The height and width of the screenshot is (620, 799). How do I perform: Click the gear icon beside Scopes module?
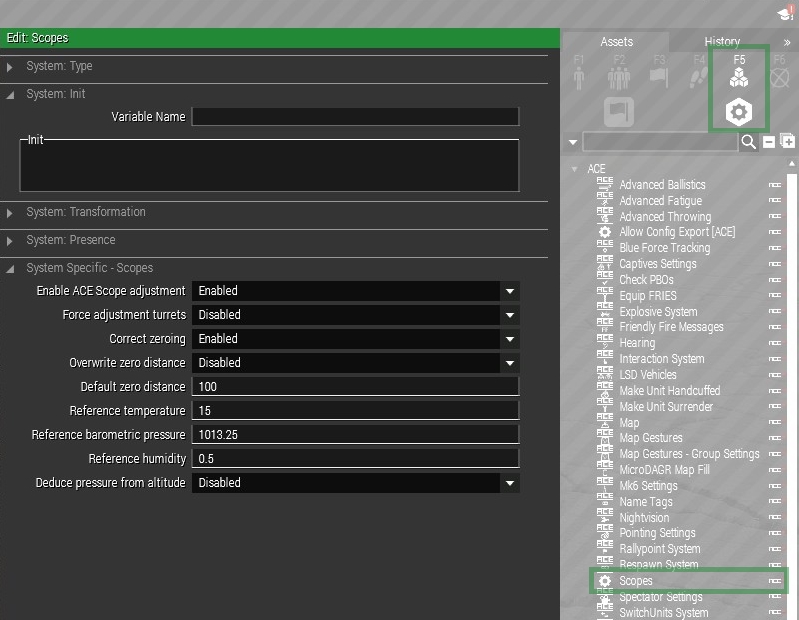tap(605, 581)
